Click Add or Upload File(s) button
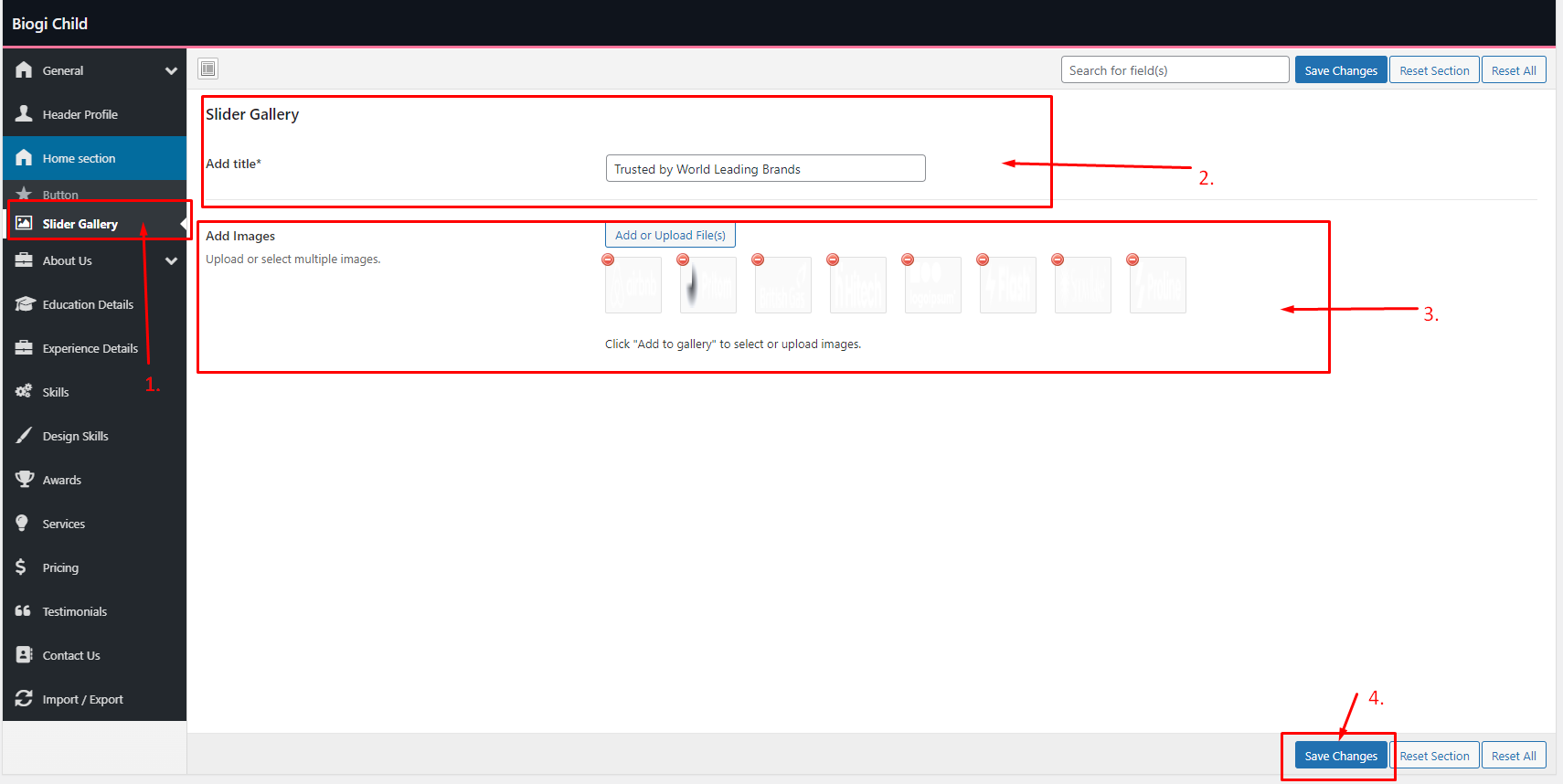The width and height of the screenshot is (1563, 784). tap(670, 235)
